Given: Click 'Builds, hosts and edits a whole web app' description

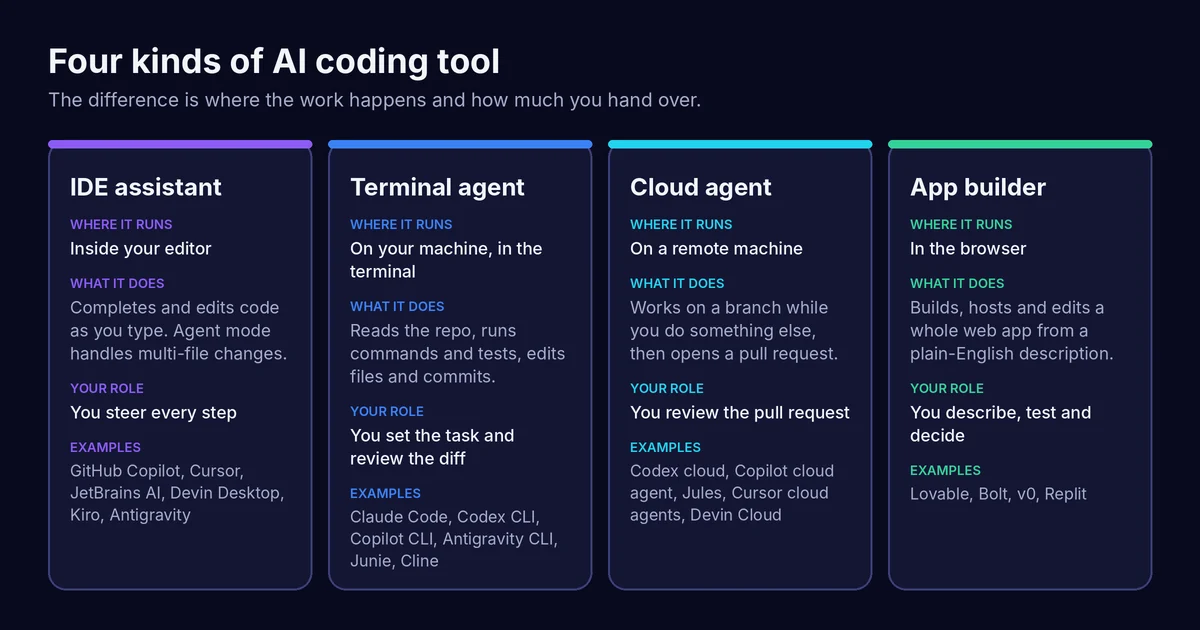Looking at the screenshot, I should [1011, 331].
